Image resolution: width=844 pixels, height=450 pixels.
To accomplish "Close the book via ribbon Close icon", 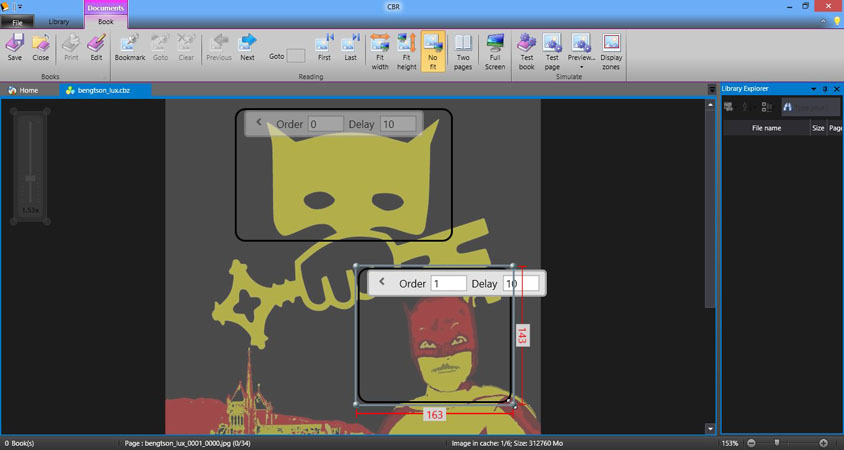I will [40, 47].
